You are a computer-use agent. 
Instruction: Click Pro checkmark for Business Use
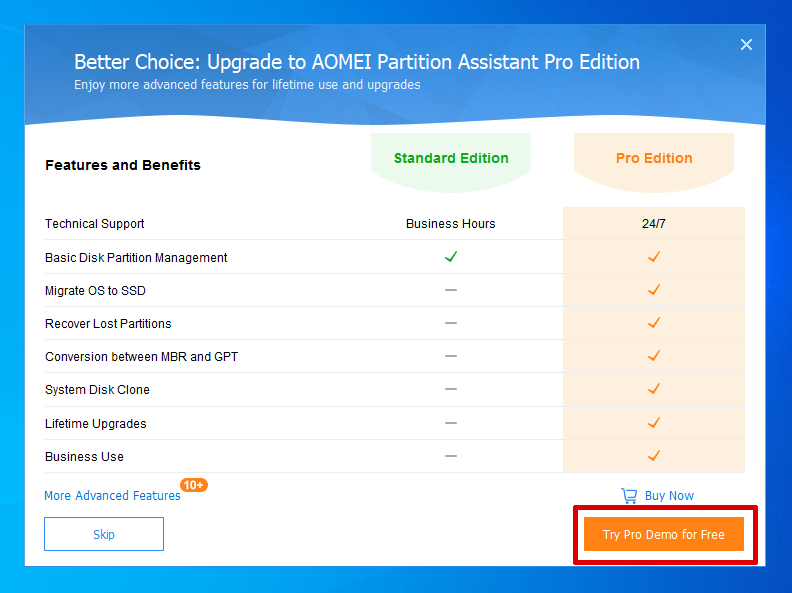tap(654, 456)
